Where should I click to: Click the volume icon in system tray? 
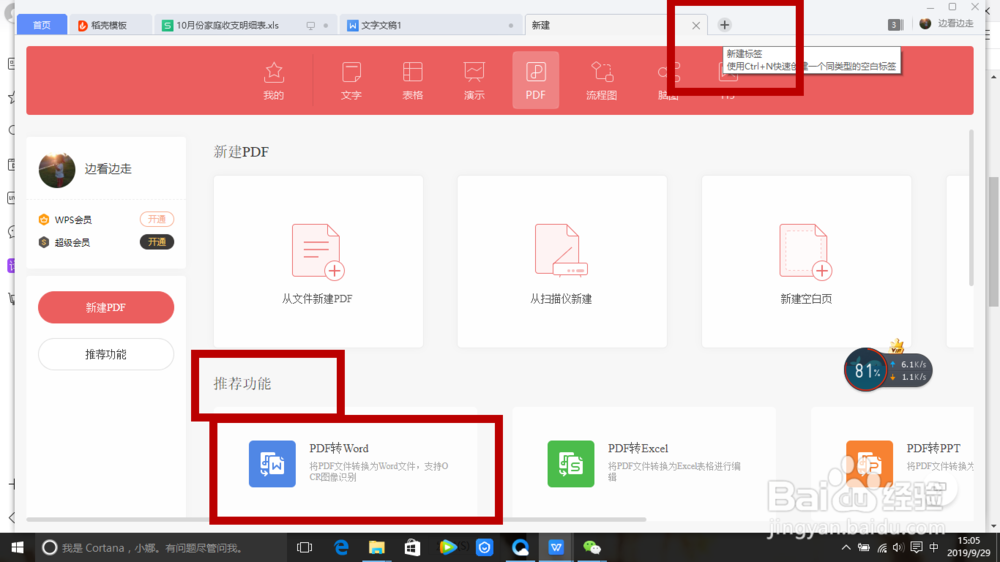click(899, 548)
